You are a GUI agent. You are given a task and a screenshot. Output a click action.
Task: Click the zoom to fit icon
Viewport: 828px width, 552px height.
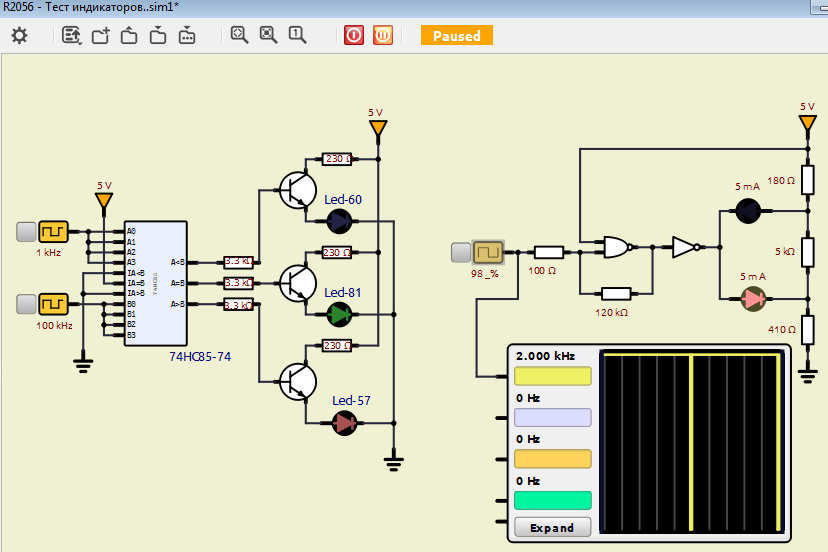coord(239,35)
